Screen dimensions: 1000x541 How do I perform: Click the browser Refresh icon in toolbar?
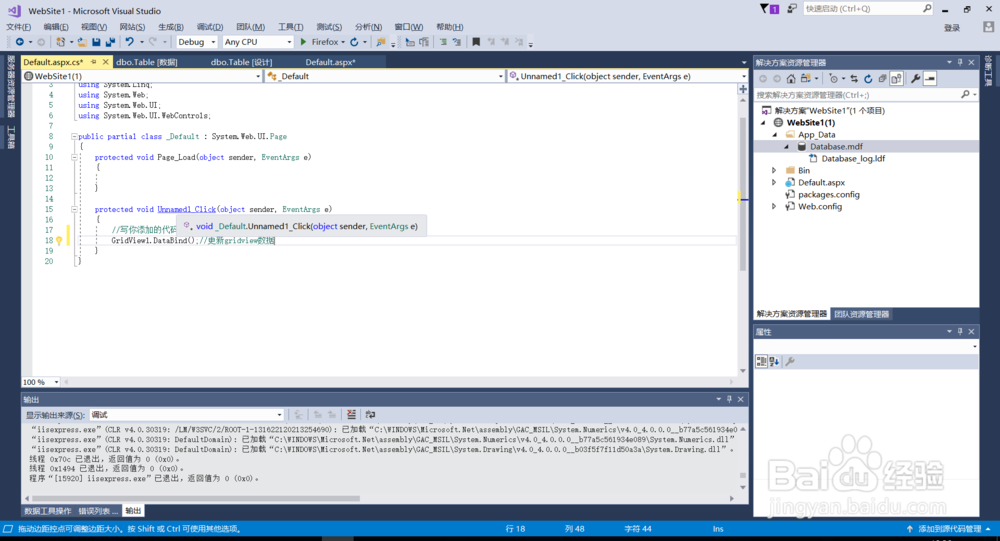[x=354, y=42]
